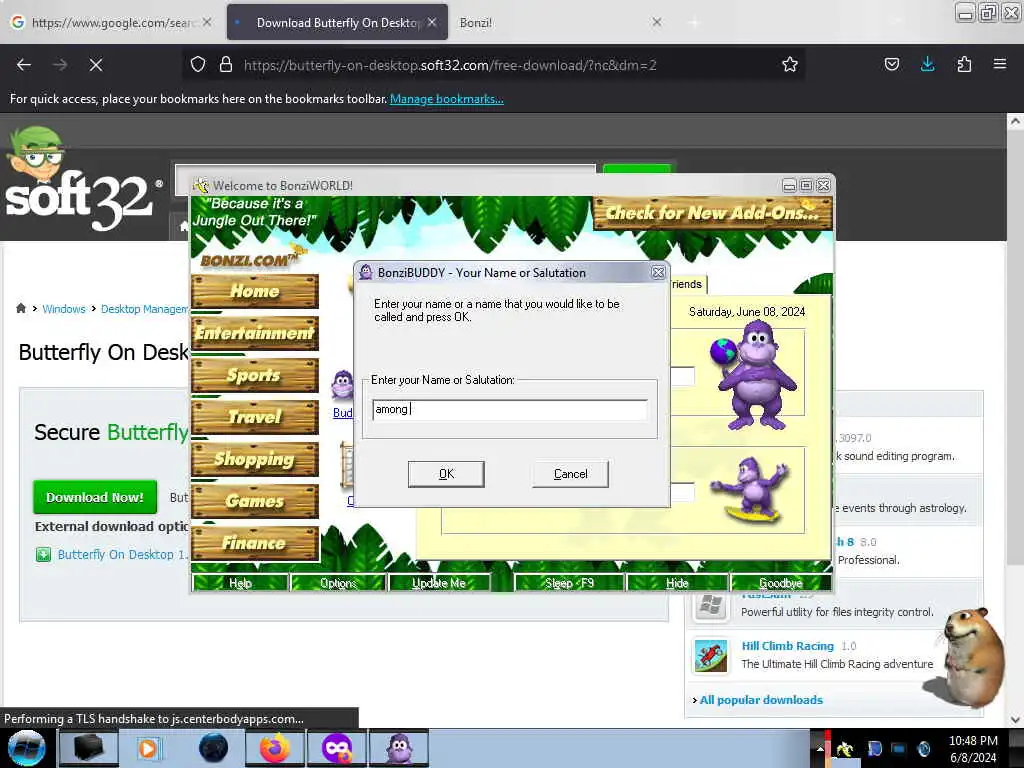Switch to the Google search tab

point(111,22)
